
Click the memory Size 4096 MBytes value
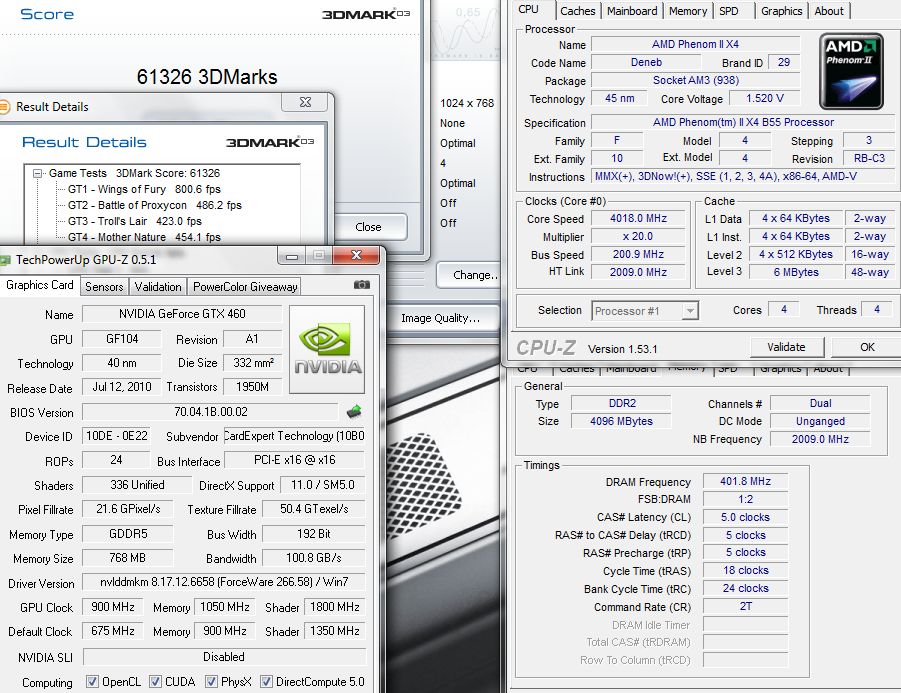pos(621,421)
